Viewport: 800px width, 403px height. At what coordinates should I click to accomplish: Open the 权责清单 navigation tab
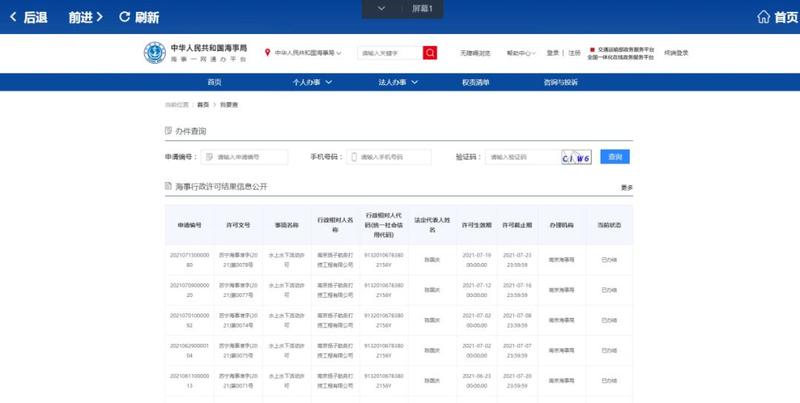click(476, 82)
